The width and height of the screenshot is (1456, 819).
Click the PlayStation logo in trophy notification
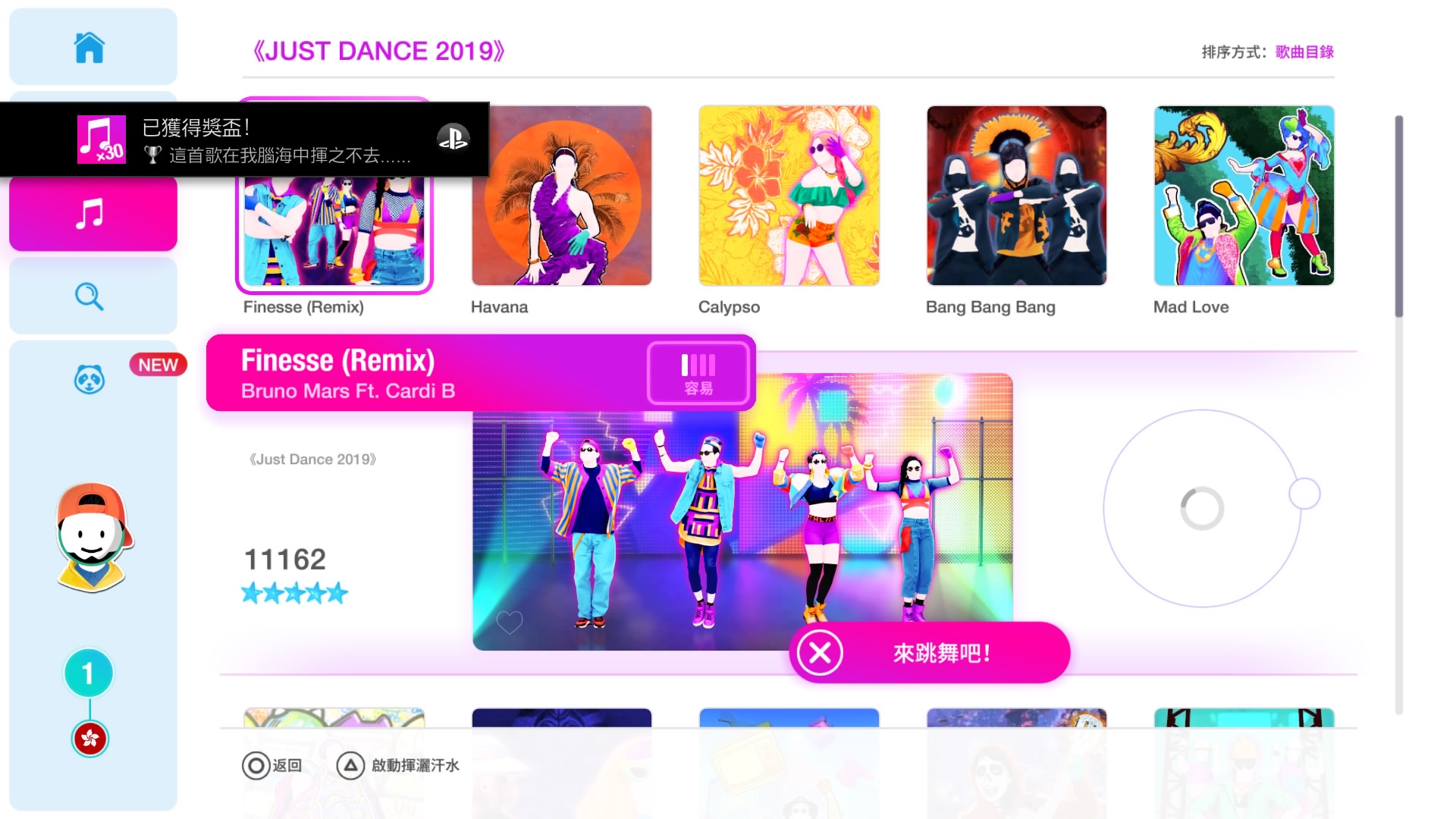[x=453, y=137]
